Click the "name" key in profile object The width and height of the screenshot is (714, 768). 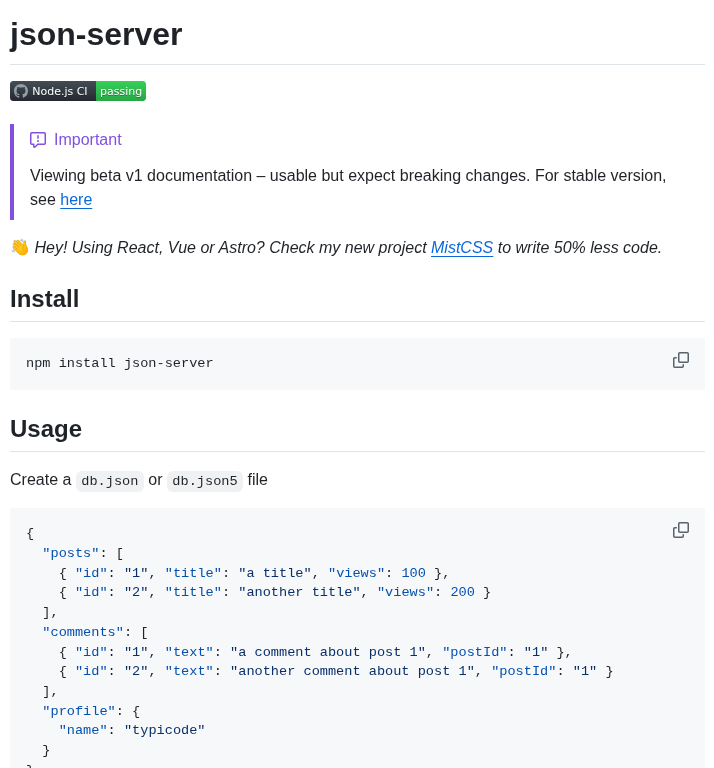point(83,730)
